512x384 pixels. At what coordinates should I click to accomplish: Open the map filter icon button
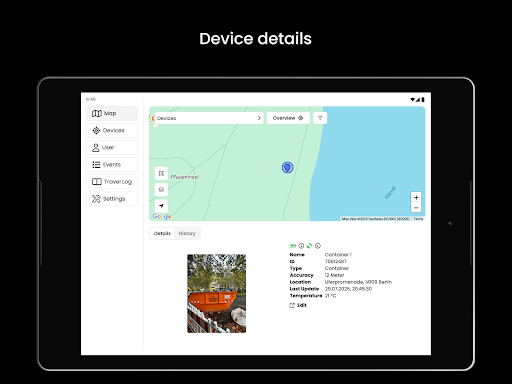320,118
